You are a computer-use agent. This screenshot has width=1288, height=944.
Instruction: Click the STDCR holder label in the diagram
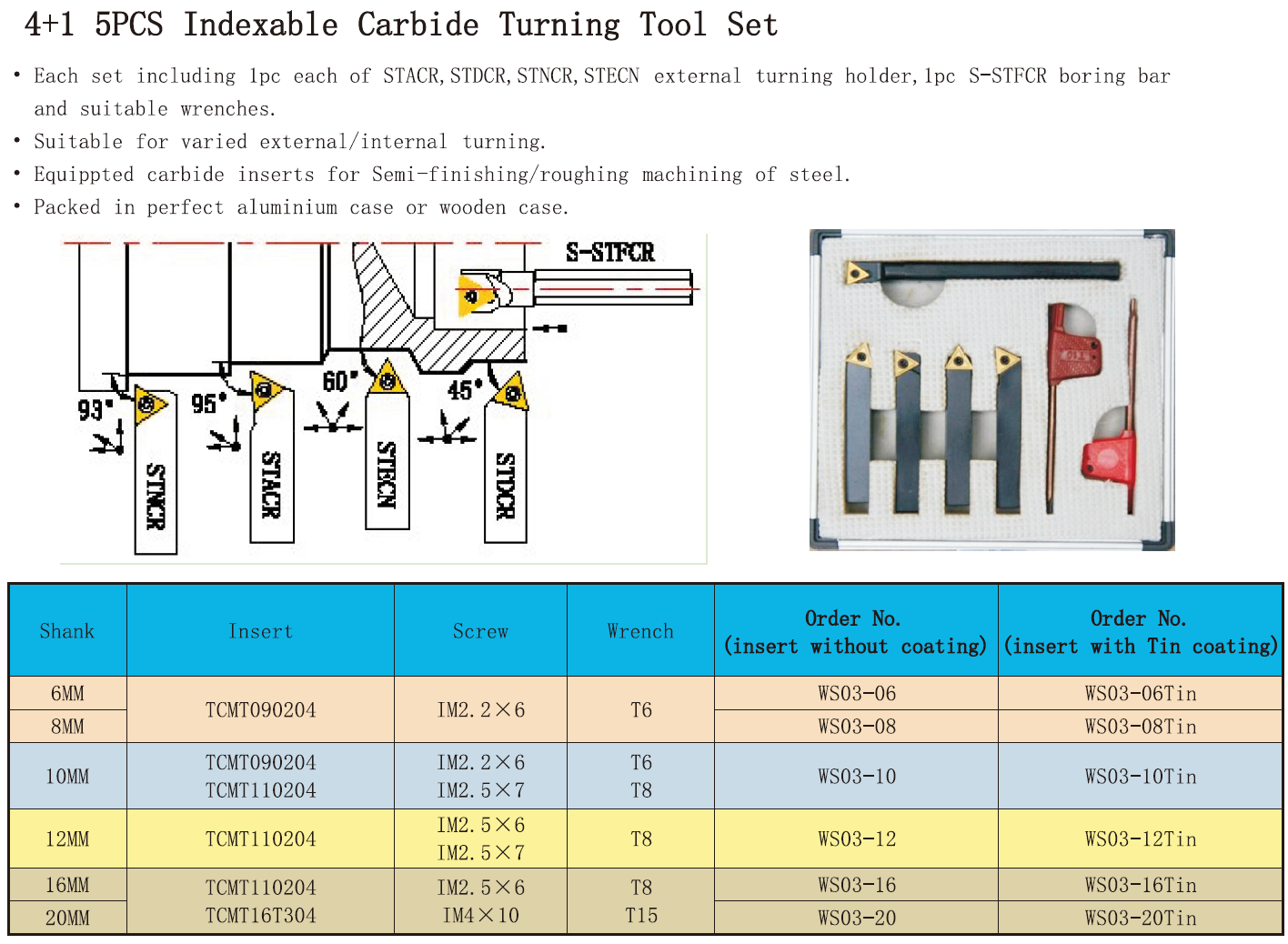[506, 486]
